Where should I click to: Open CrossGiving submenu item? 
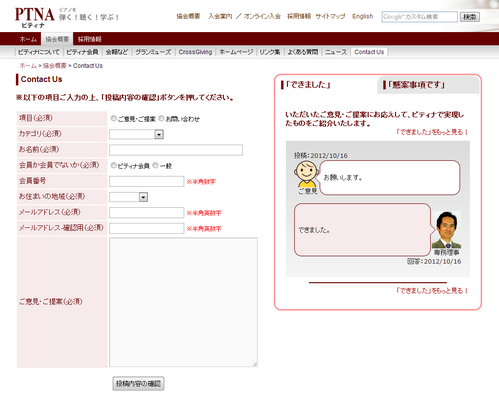point(195,52)
